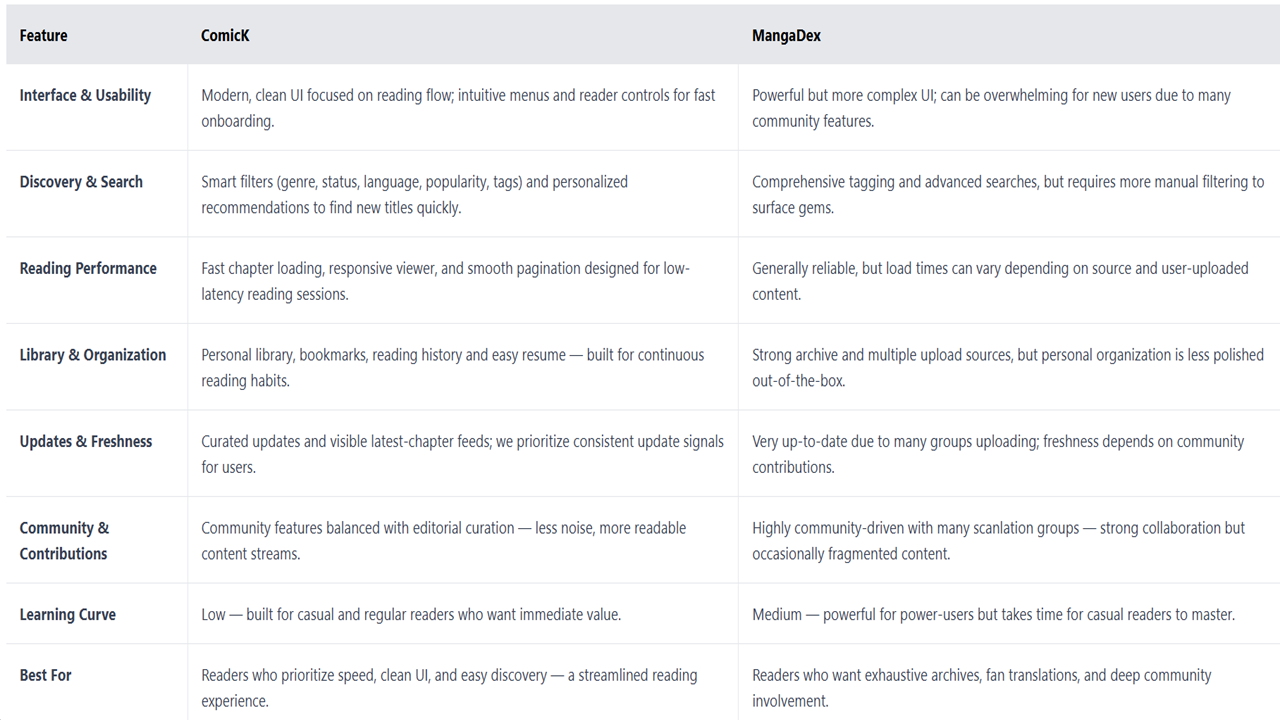
Task: Select the Community & Contributions row label
Action: point(64,541)
